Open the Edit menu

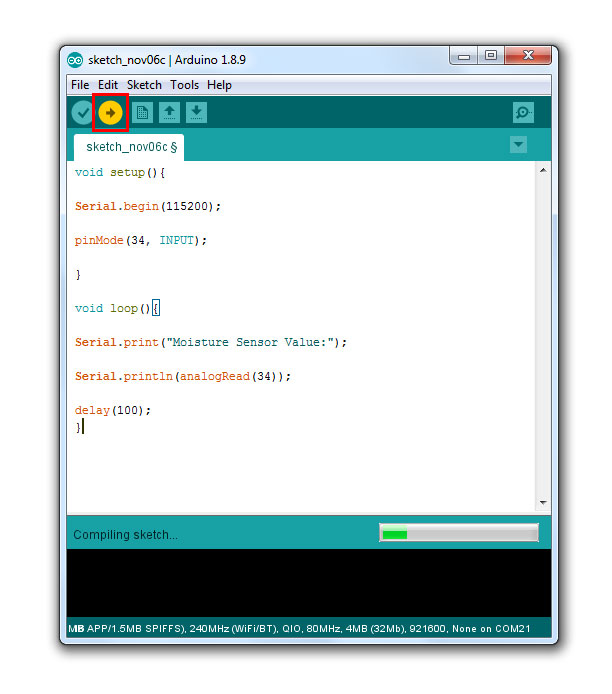[x=108, y=85]
